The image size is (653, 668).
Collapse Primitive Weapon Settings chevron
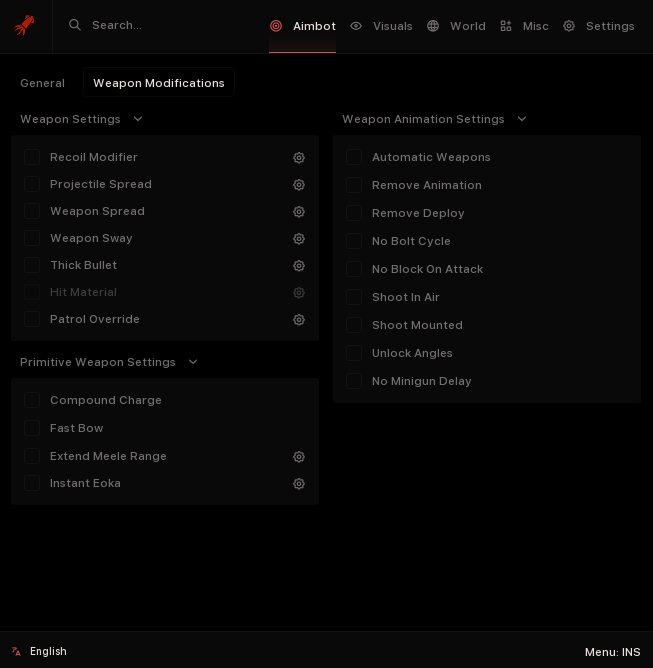pos(193,362)
